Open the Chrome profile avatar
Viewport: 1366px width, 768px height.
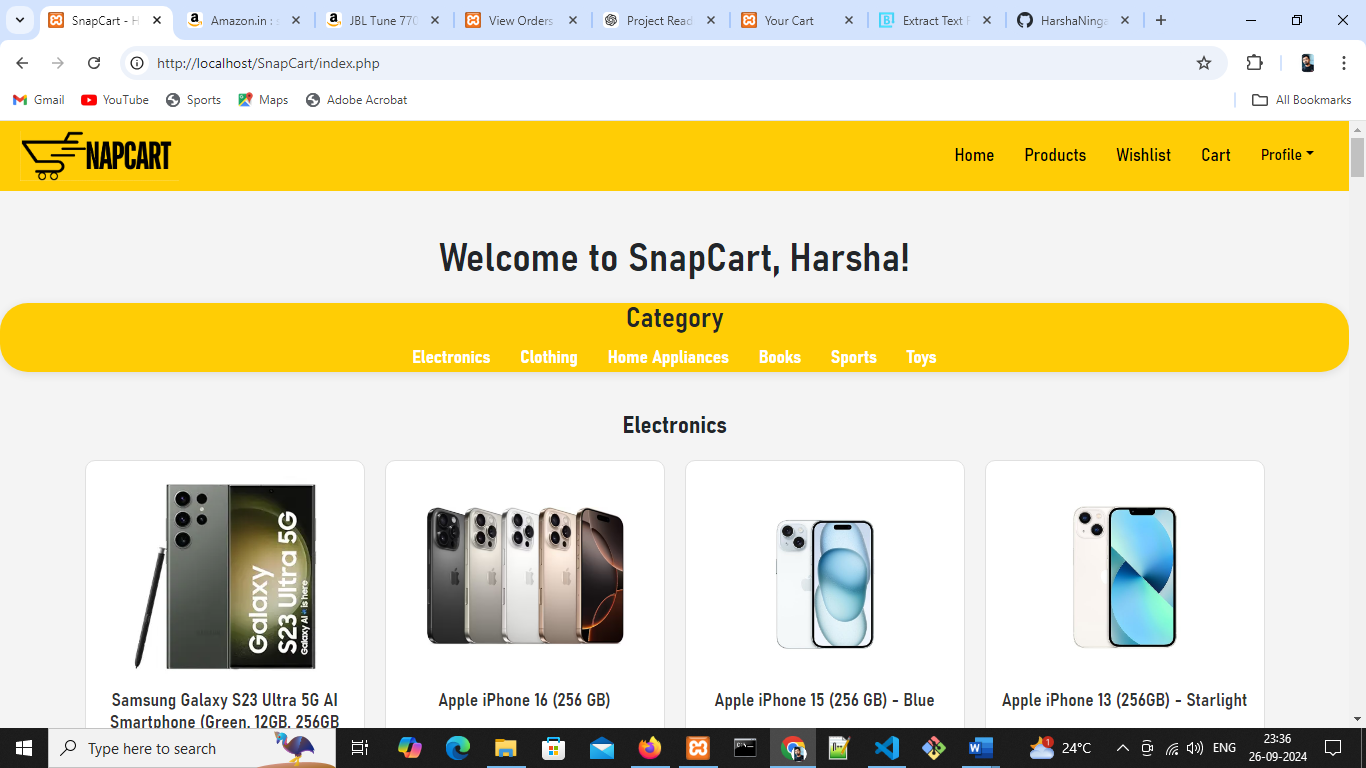pyautogui.click(x=1307, y=63)
